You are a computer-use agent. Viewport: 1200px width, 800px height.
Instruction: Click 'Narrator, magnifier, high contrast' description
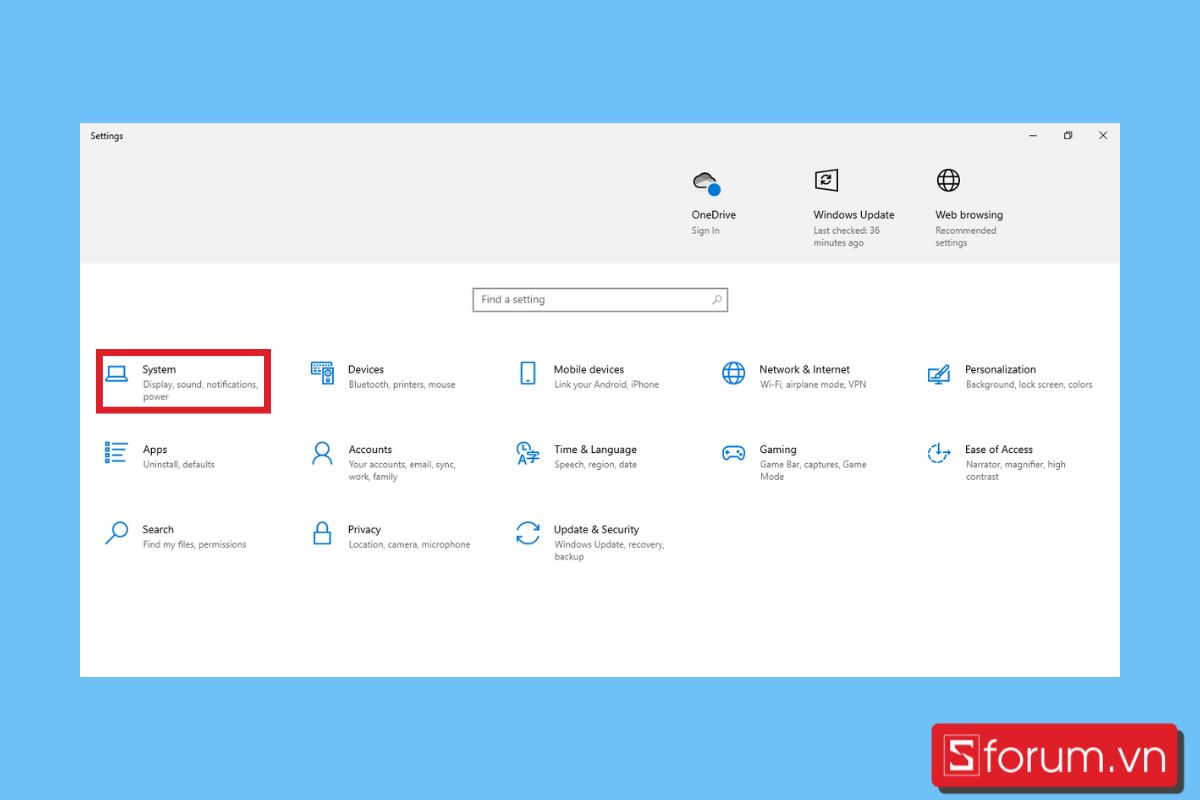tap(1015, 471)
